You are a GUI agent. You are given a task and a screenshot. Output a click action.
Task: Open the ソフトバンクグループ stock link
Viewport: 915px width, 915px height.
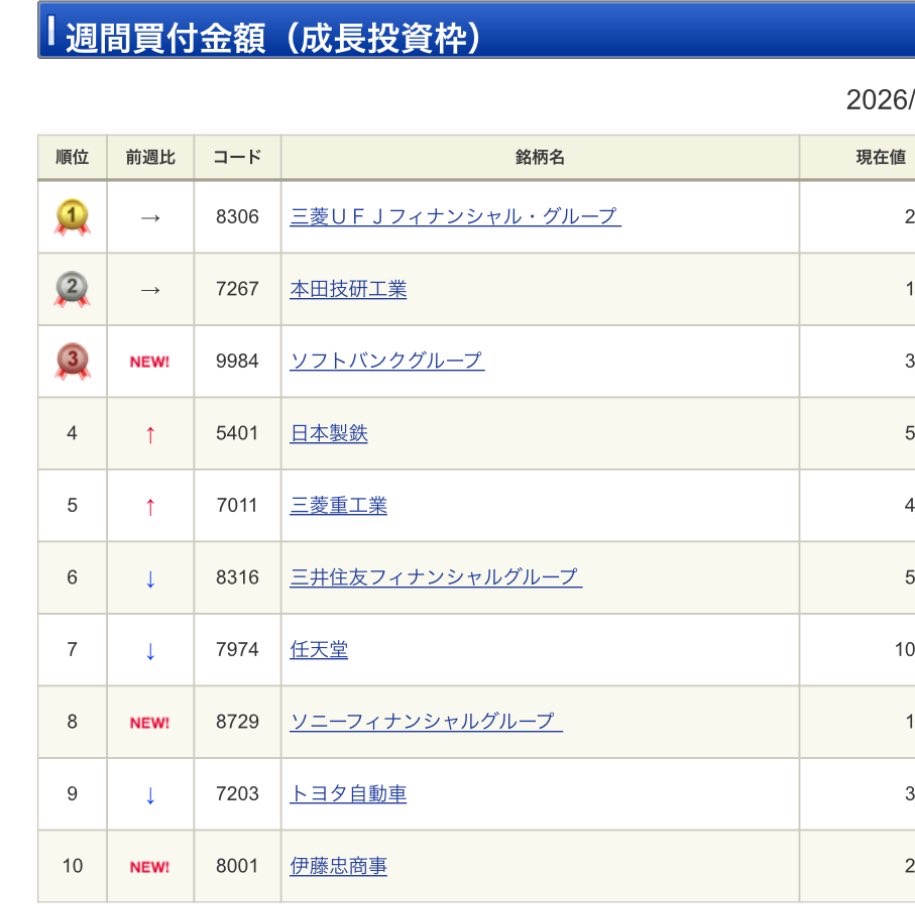pyautogui.click(x=387, y=361)
